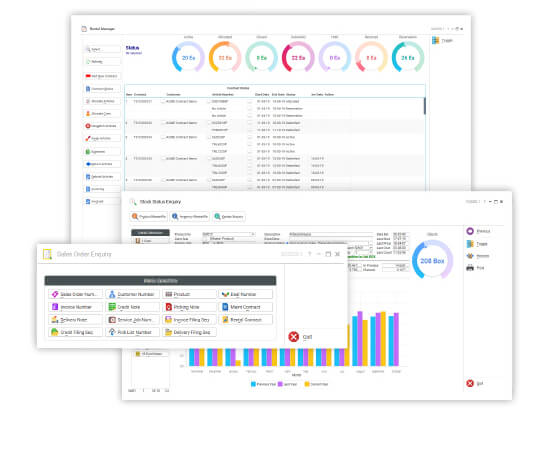Click Toggle in Stock Status Enquiry side panel
Viewport: 555px width, 465px height.
(477, 244)
